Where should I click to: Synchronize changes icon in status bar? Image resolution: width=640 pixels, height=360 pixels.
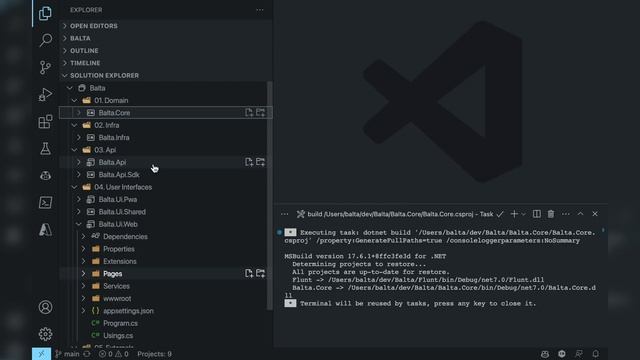point(87,354)
